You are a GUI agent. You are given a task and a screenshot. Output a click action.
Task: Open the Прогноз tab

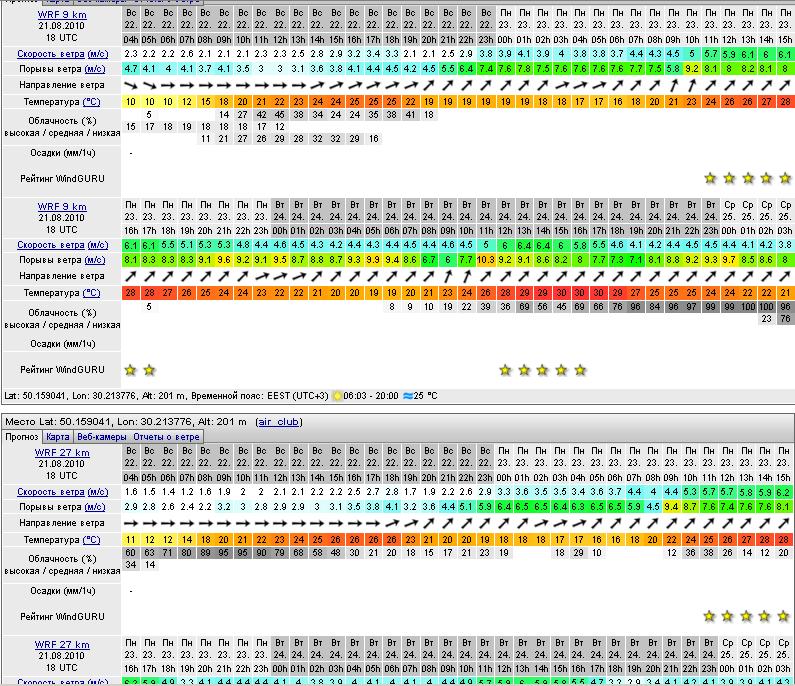tap(22, 437)
